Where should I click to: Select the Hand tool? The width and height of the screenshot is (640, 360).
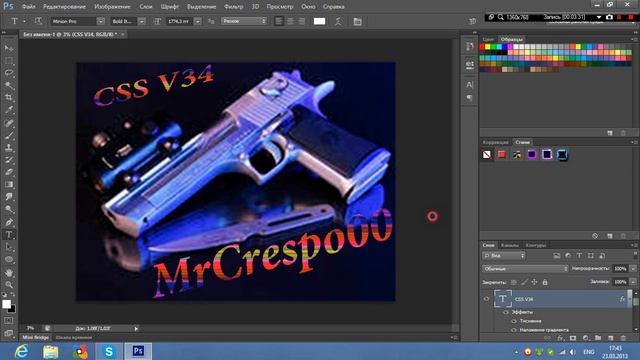pos(9,272)
